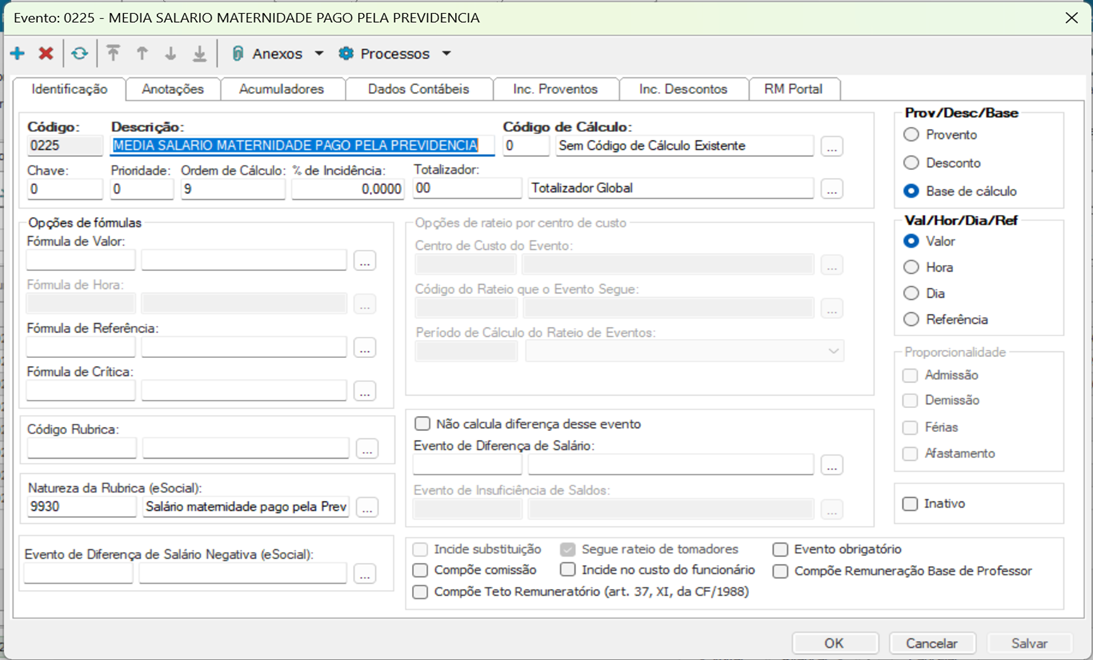Enable the Inativo checkbox
This screenshot has width=1093, height=660.
coord(910,504)
